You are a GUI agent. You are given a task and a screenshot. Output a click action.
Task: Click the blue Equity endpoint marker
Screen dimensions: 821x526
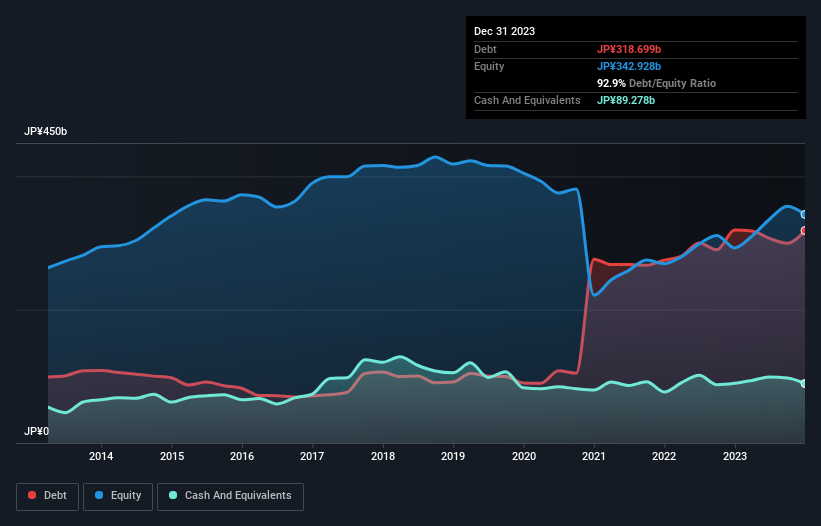(x=804, y=215)
